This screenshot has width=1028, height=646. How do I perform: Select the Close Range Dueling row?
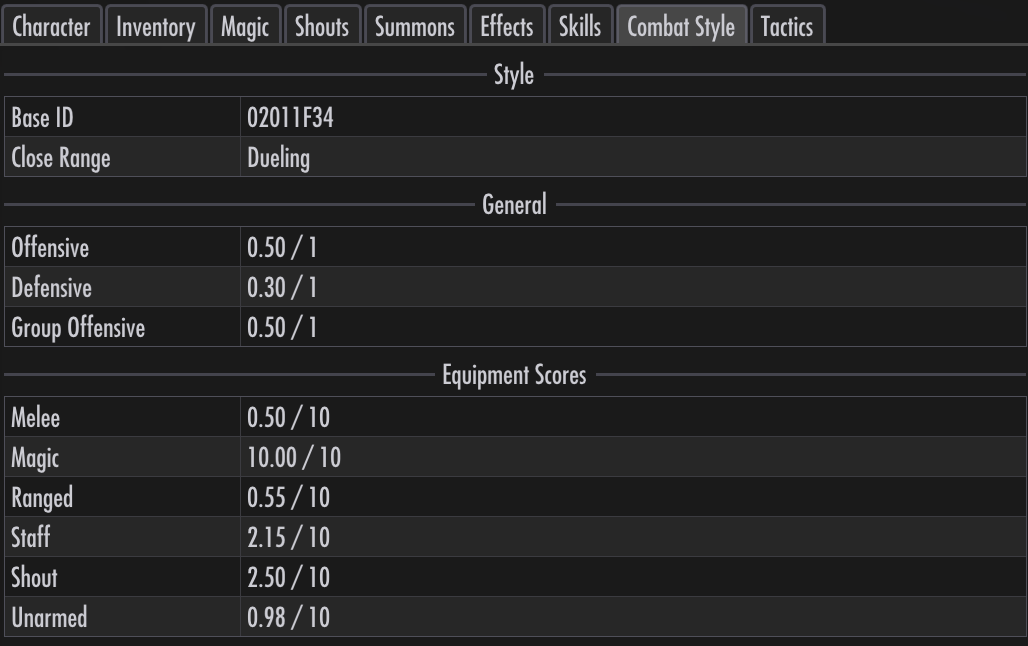point(515,157)
